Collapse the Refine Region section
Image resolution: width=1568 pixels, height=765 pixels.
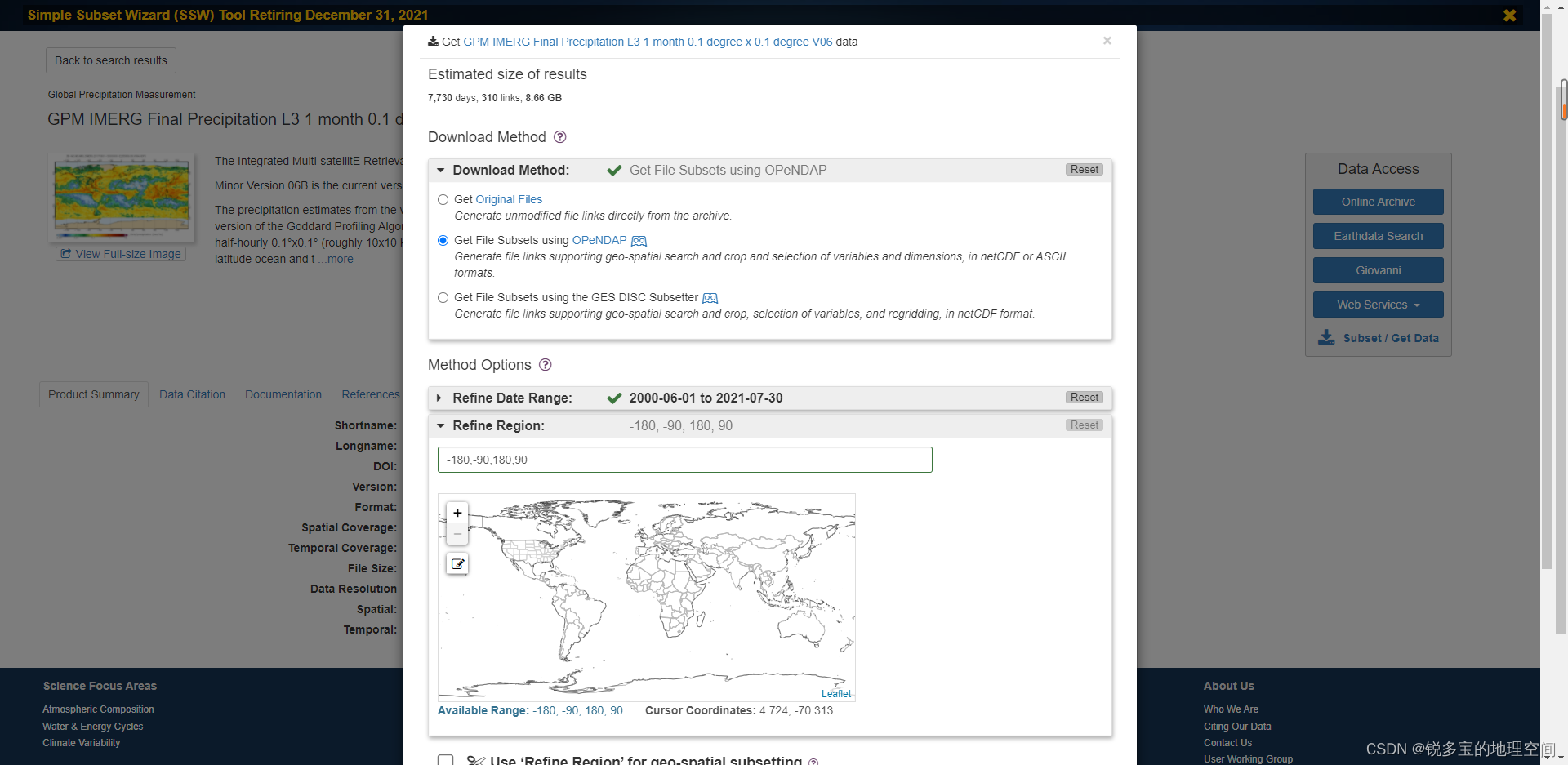click(441, 426)
